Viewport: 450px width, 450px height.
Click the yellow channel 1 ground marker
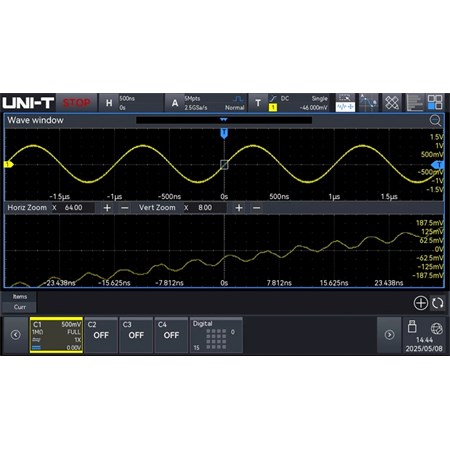click(x=8, y=164)
